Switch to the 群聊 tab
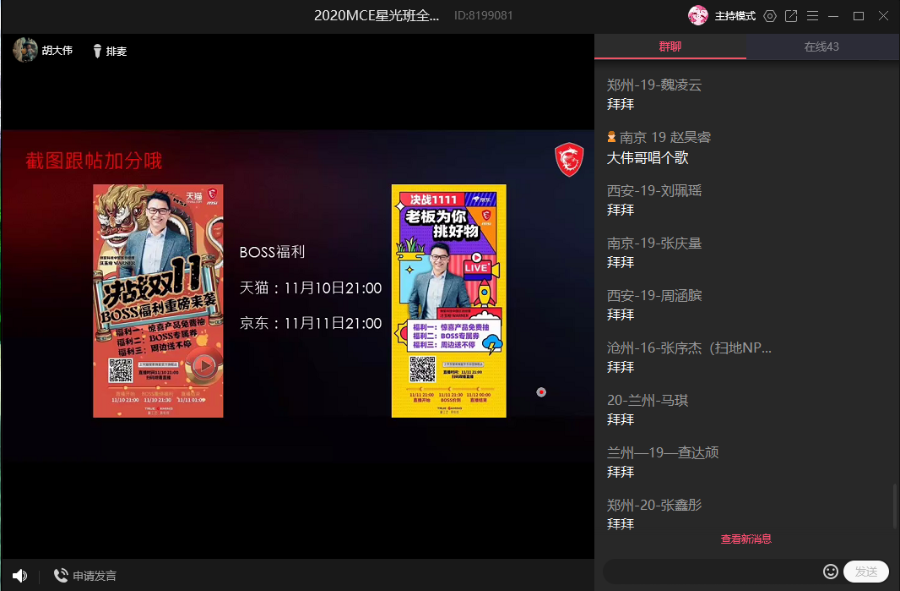 coord(670,46)
